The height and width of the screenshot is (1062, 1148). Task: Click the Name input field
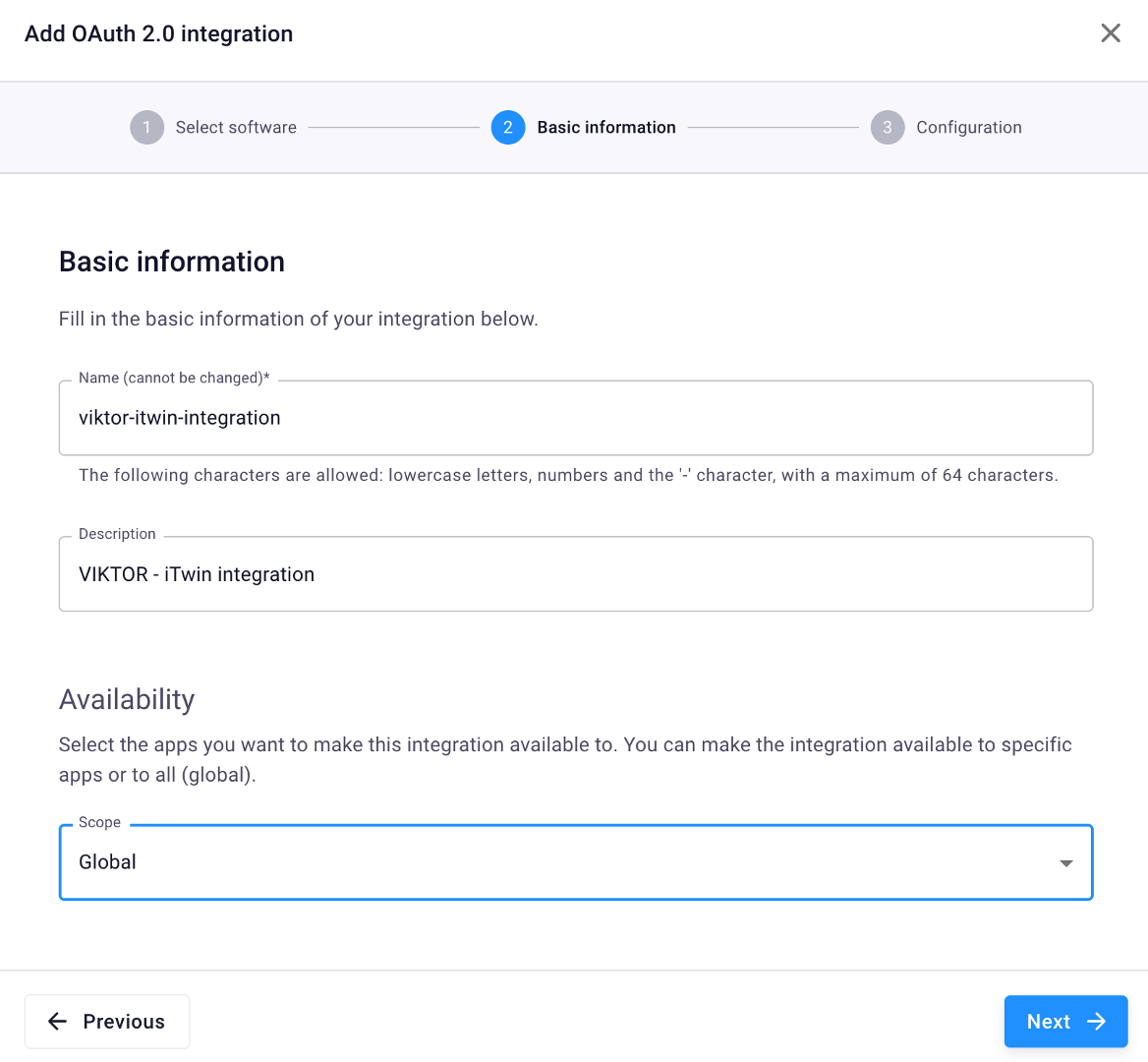575,418
